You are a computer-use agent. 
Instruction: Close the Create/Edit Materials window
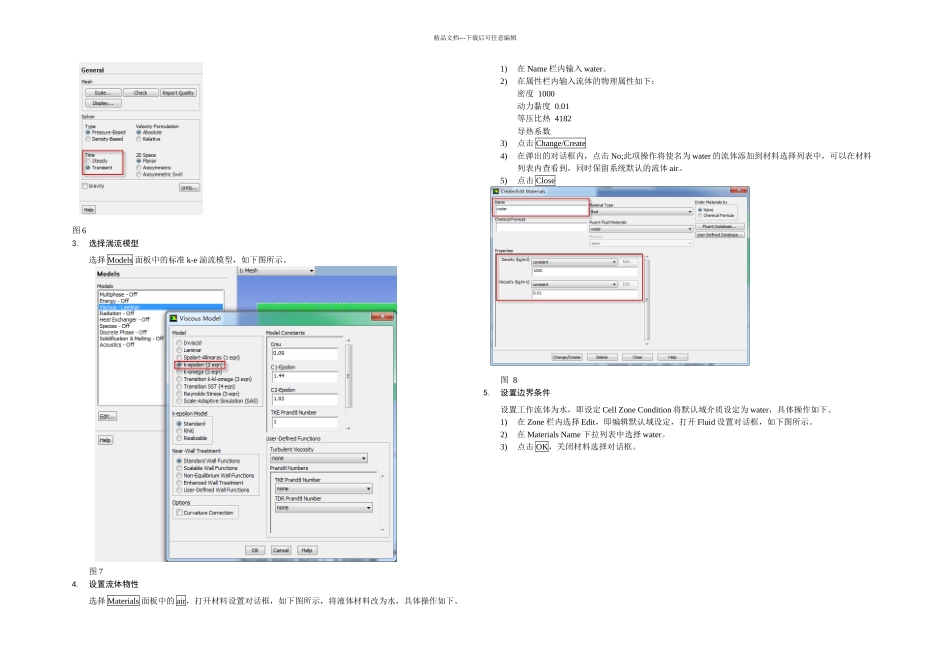click(x=739, y=190)
